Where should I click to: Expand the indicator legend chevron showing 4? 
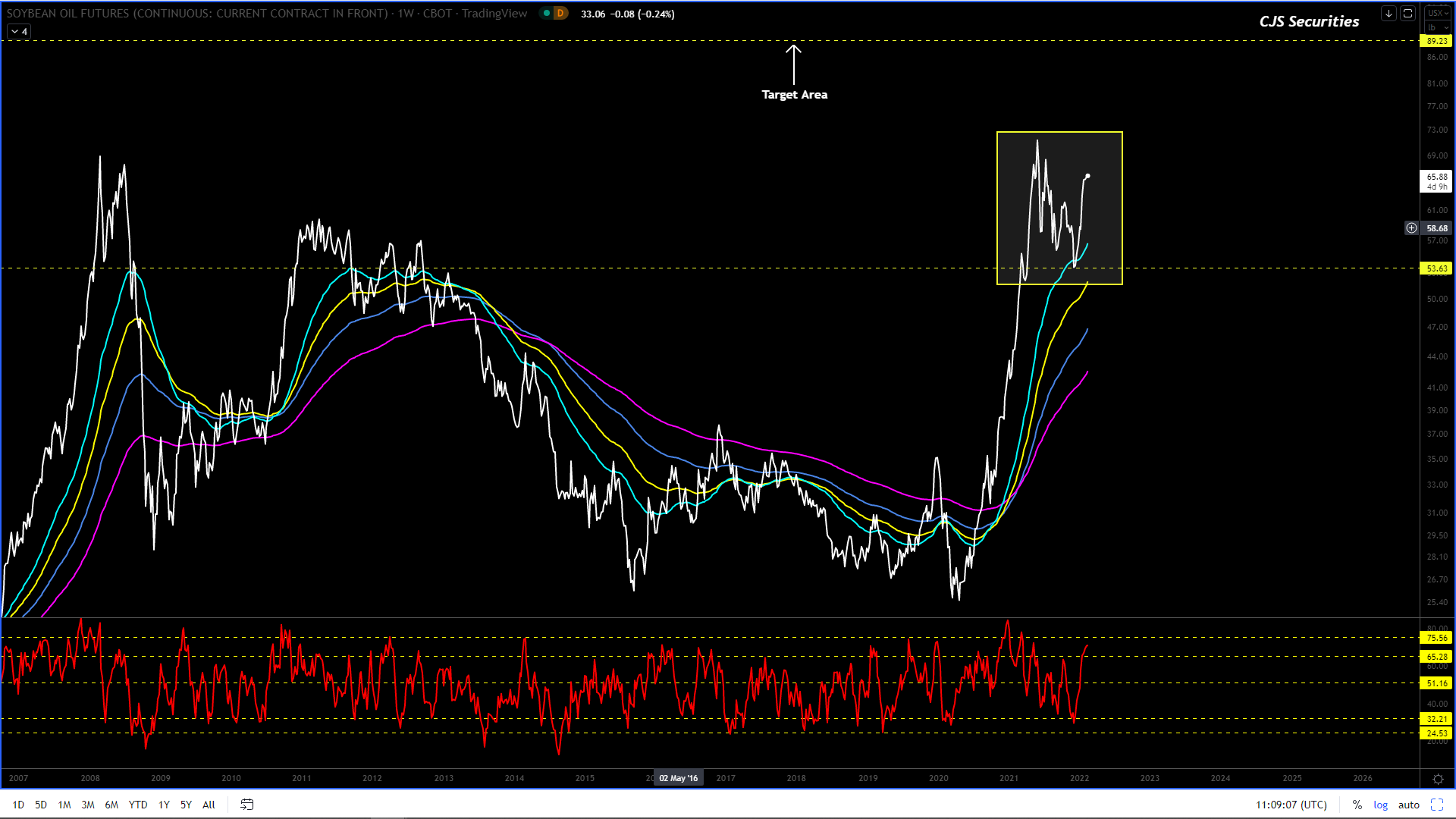pyautogui.click(x=19, y=31)
